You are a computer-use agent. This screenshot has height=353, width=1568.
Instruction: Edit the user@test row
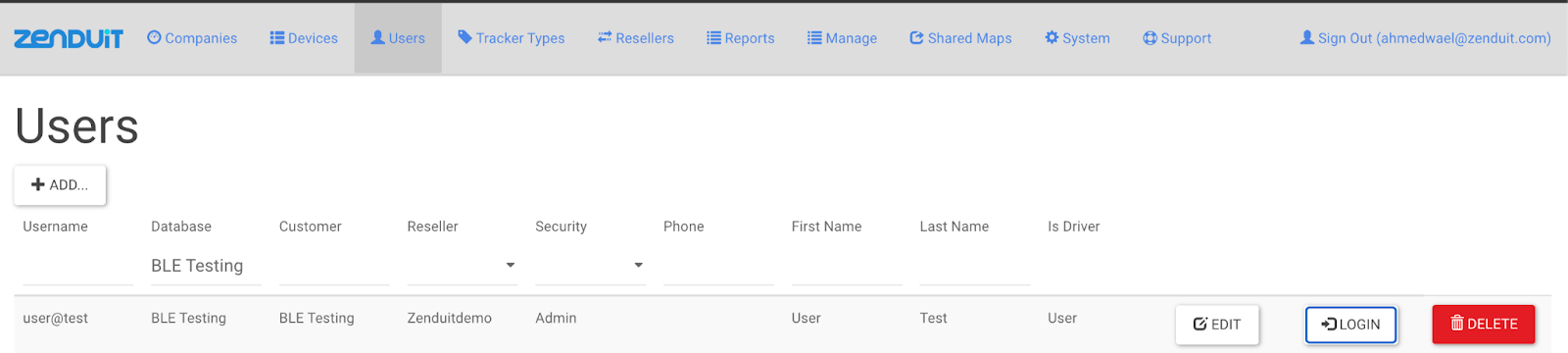point(1217,325)
